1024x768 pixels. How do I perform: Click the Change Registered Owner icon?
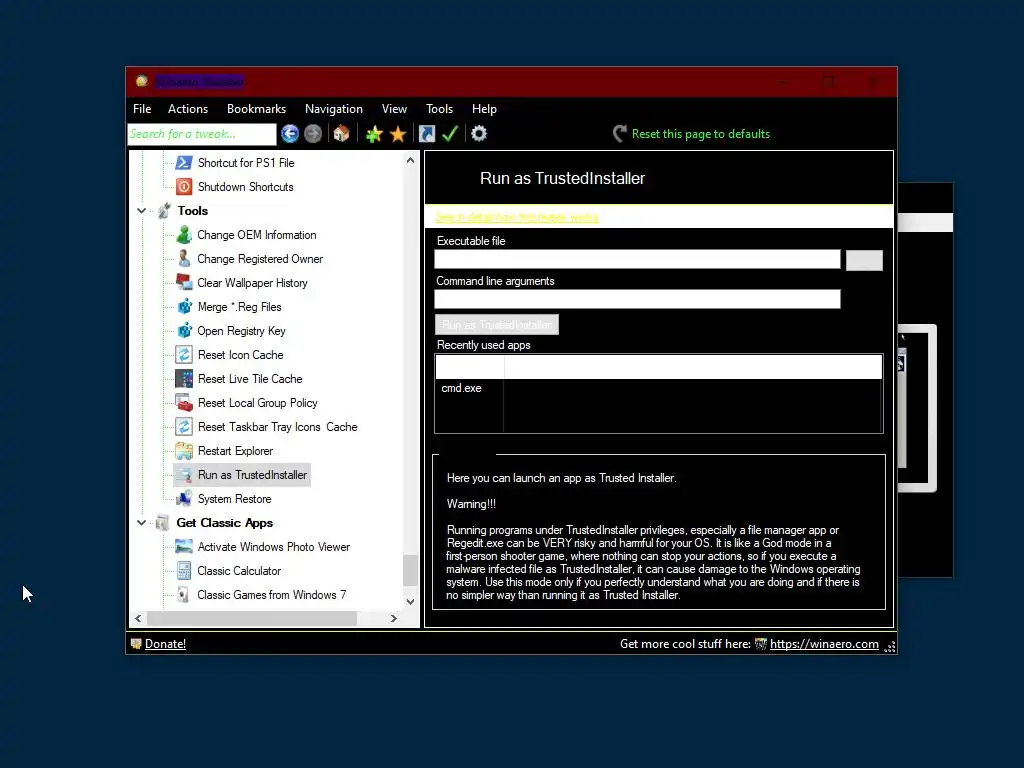click(x=184, y=259)
